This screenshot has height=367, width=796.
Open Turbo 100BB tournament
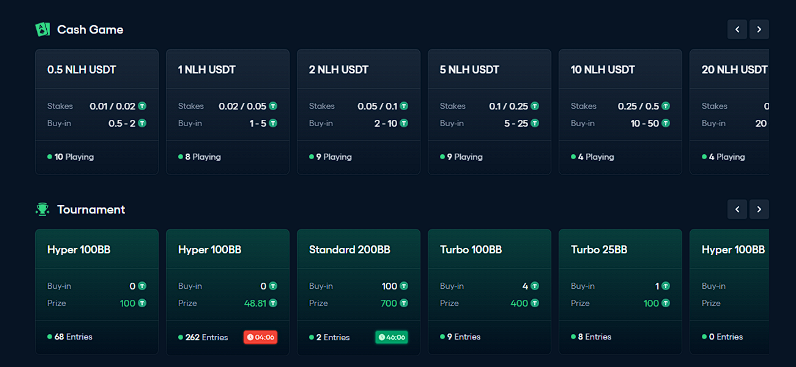490,292
